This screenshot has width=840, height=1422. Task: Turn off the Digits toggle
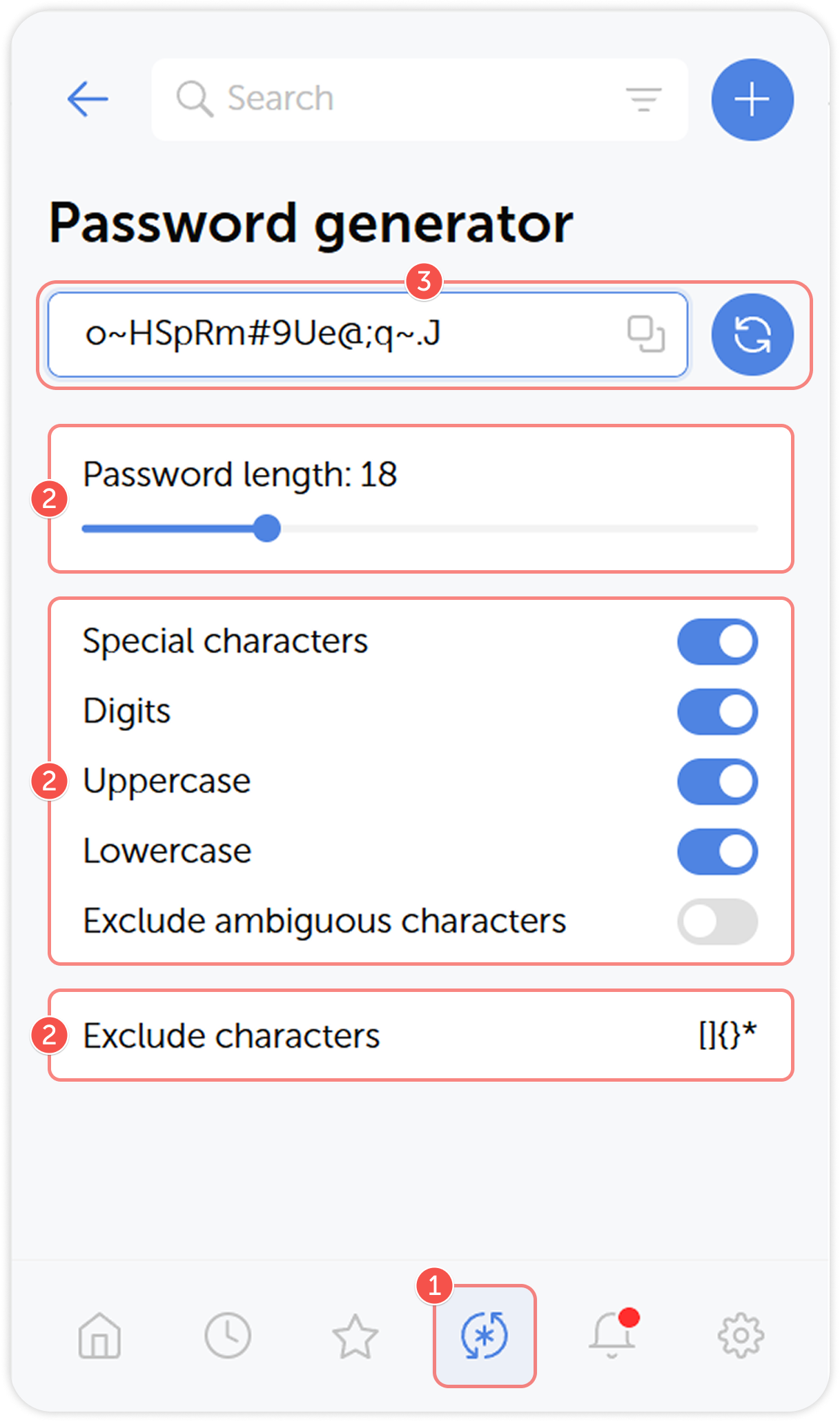click(716, 710)
